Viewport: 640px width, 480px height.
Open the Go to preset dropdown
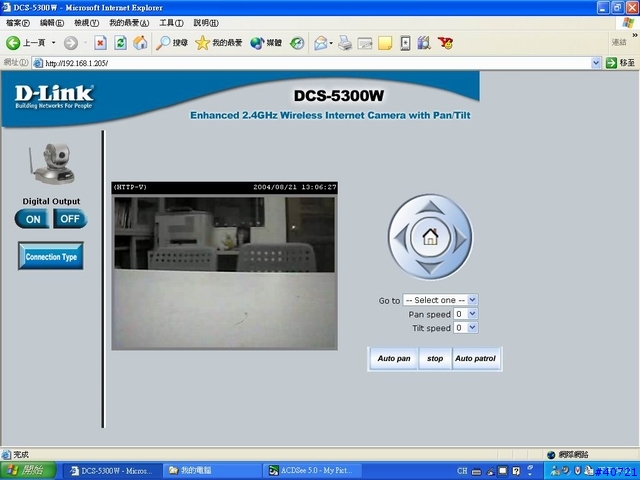pos(440,300)
